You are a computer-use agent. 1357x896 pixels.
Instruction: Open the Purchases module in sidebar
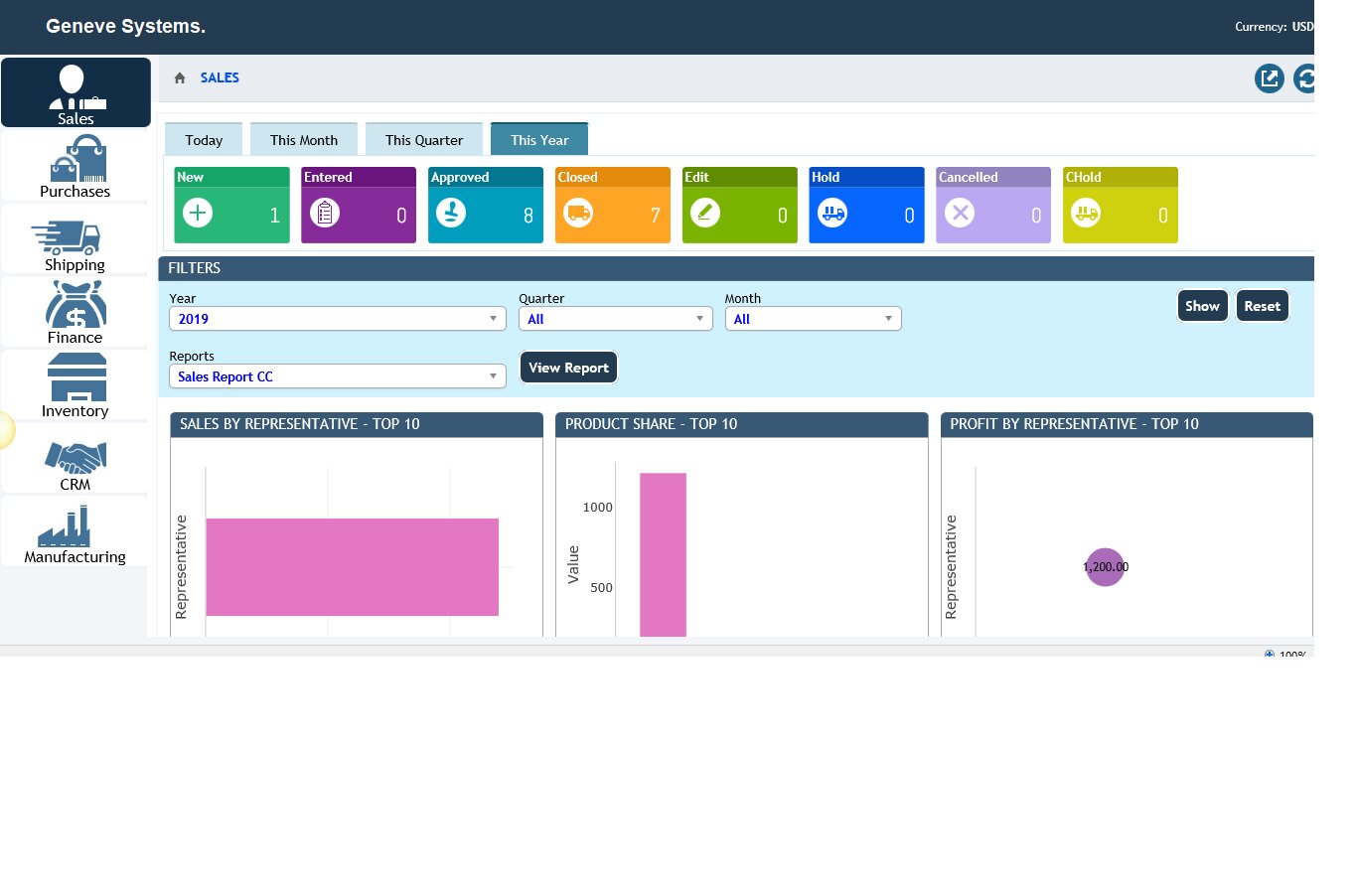[x=75, y=167]
